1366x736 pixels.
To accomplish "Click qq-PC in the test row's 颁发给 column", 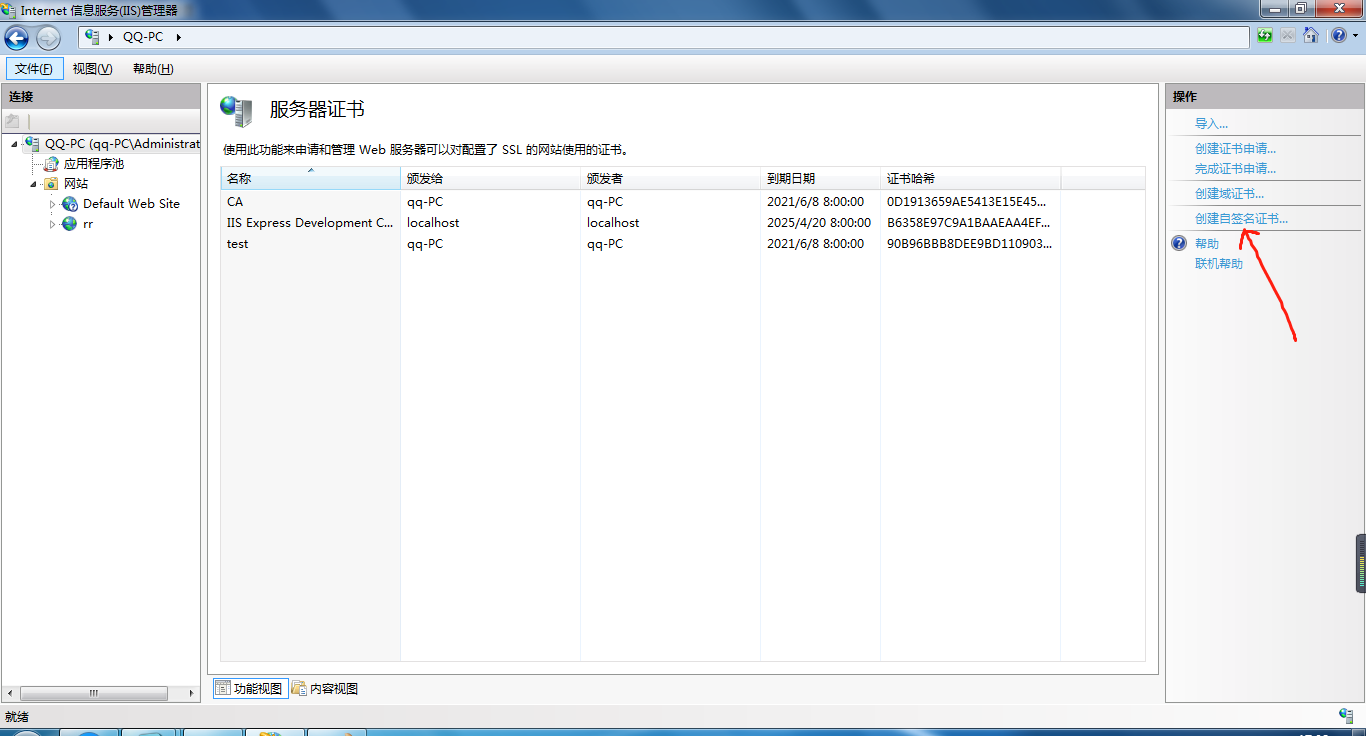I will 425,244.
